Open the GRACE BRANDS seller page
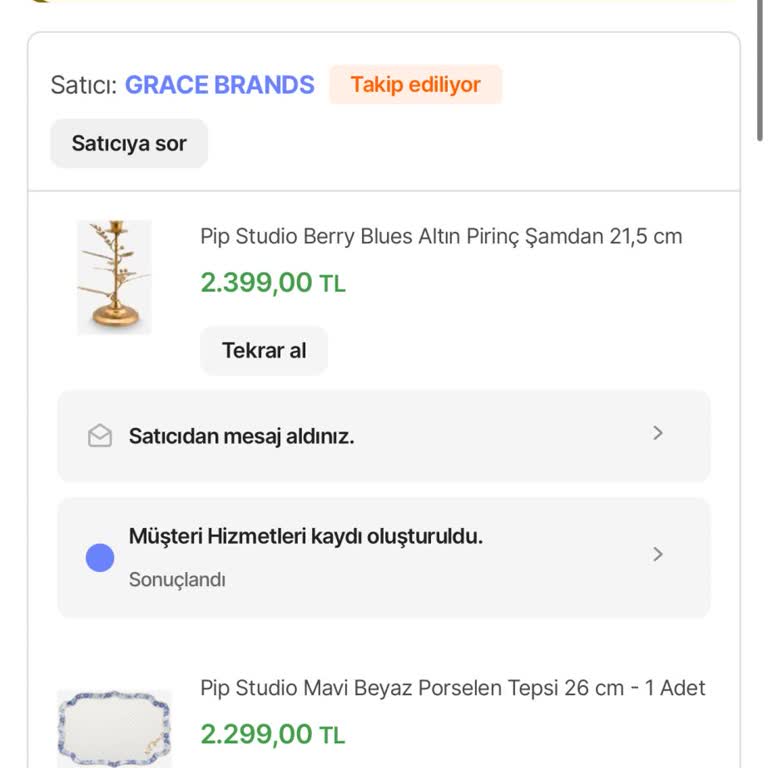768x768 pixels. [x=219, y=85]
